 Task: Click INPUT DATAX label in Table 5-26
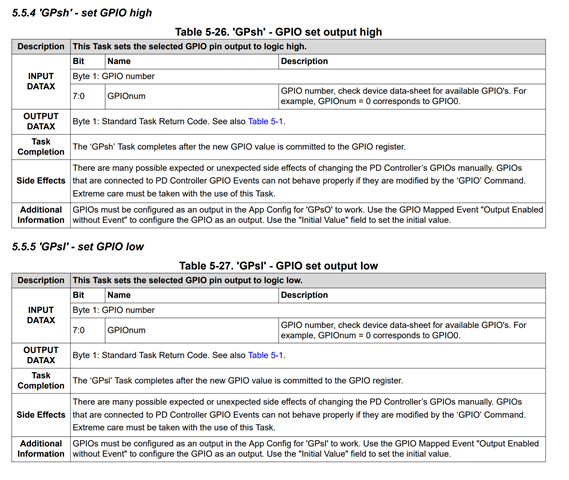click(x=41, y=81)
